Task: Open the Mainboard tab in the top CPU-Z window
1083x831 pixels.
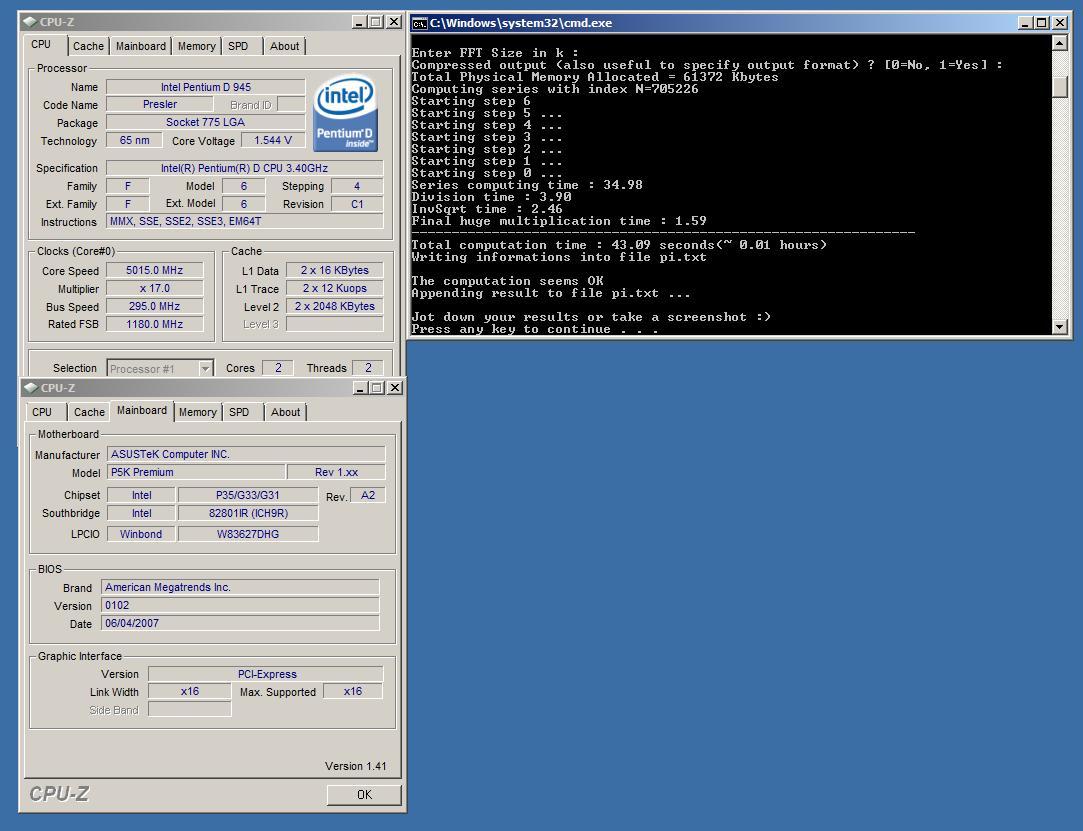Action: click(x=140, y=46)
